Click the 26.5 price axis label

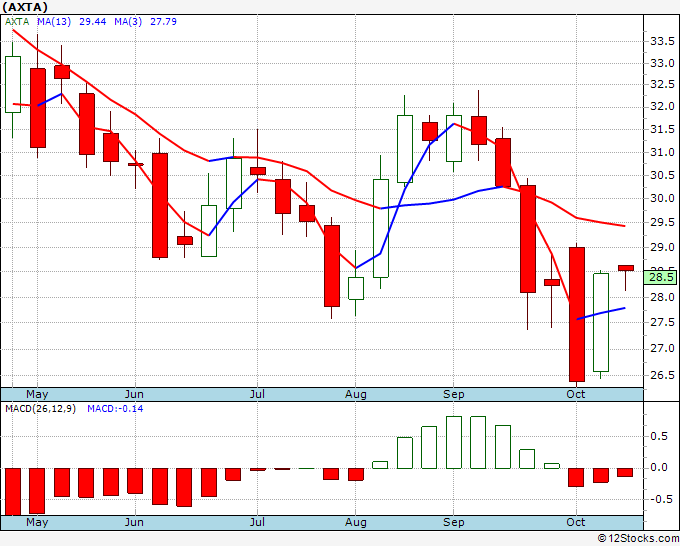coord(662,376)
